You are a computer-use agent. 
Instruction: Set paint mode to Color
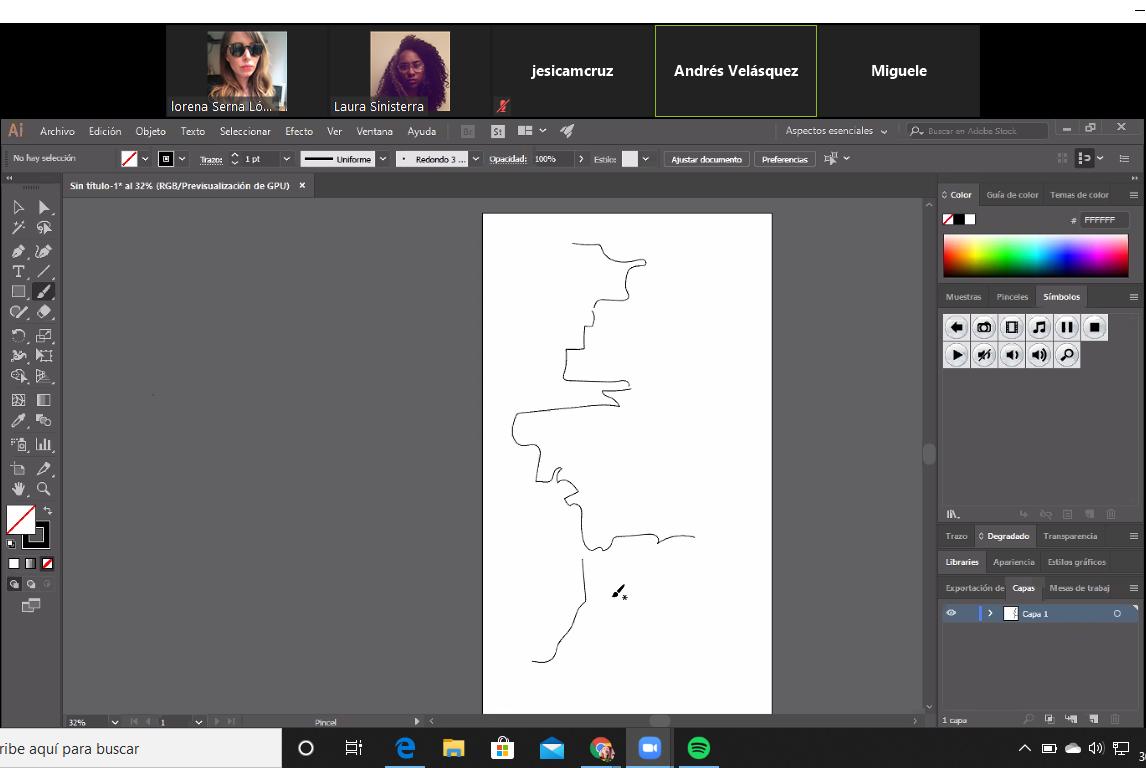(x=14, y=563)
